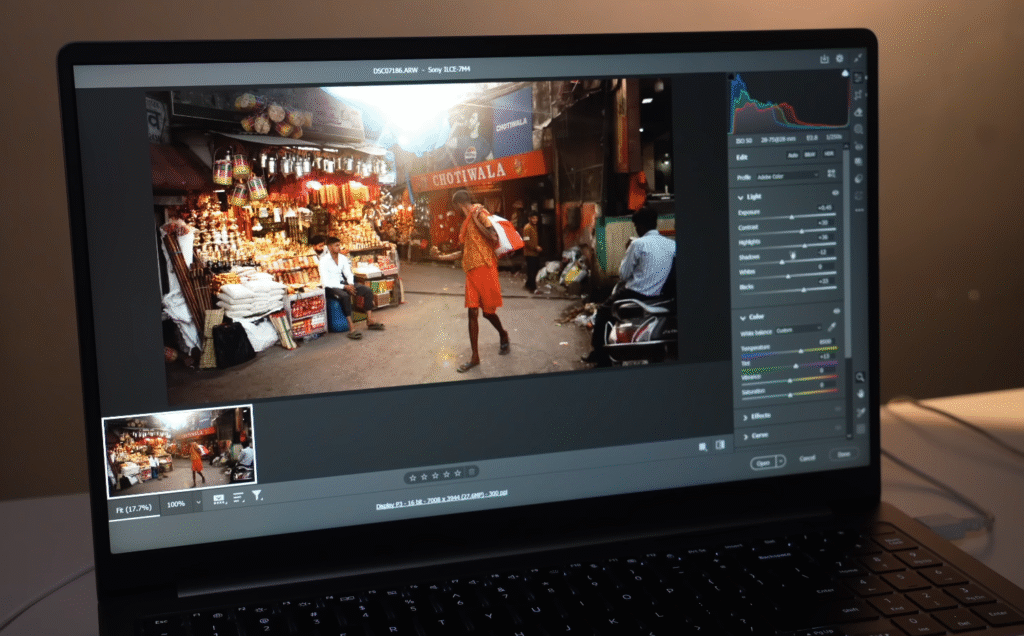Screen dimensions: 1024x636
Task: Select the Zoom tool magnifier icon
Action: click(860, 377)
